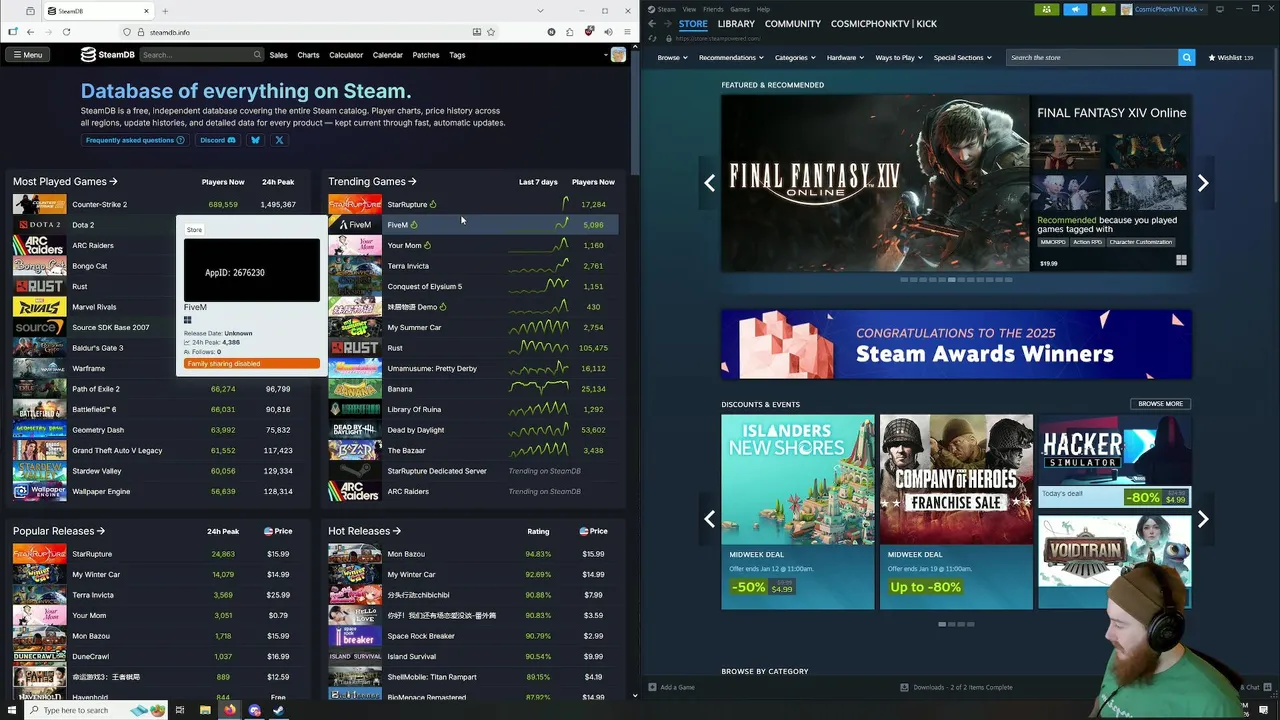Open Mon Bazou in Hot Releases
This screenshot has height=720, width=1280.
[x=406, y=554]
